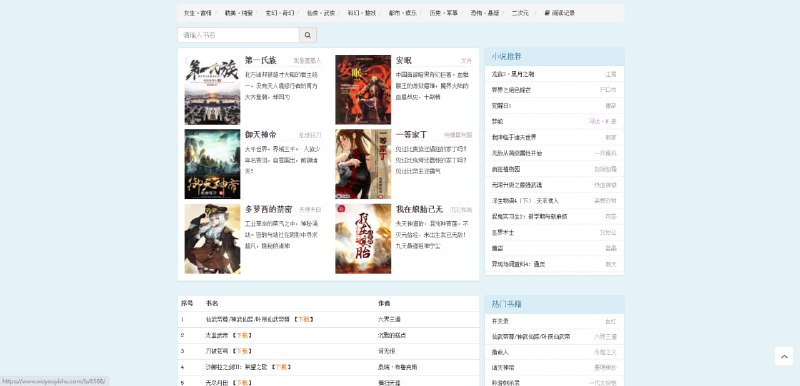Click the 我在娘胎已无敌 book cover
Viewport: 800px width, 386px height.
[x=363, y=239]
